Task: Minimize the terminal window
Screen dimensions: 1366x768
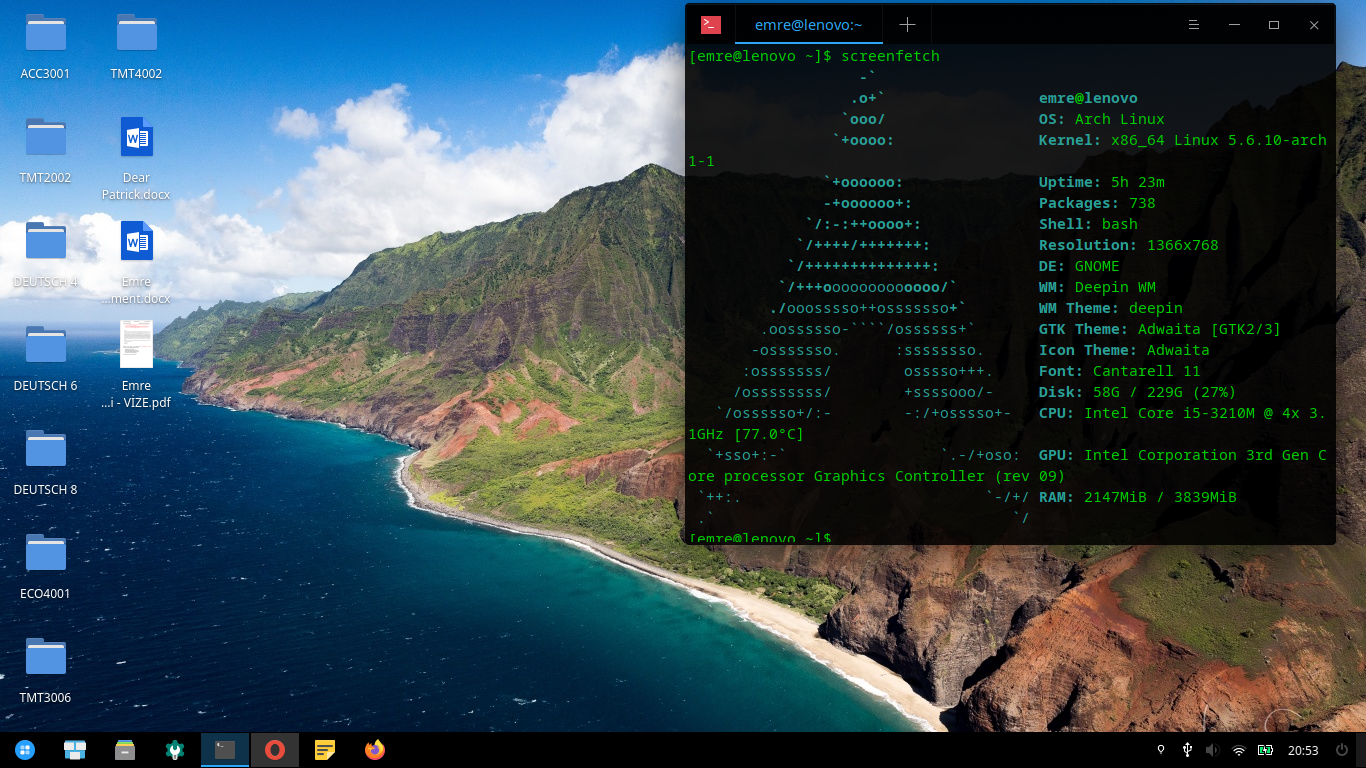Action: point(1234,25)
